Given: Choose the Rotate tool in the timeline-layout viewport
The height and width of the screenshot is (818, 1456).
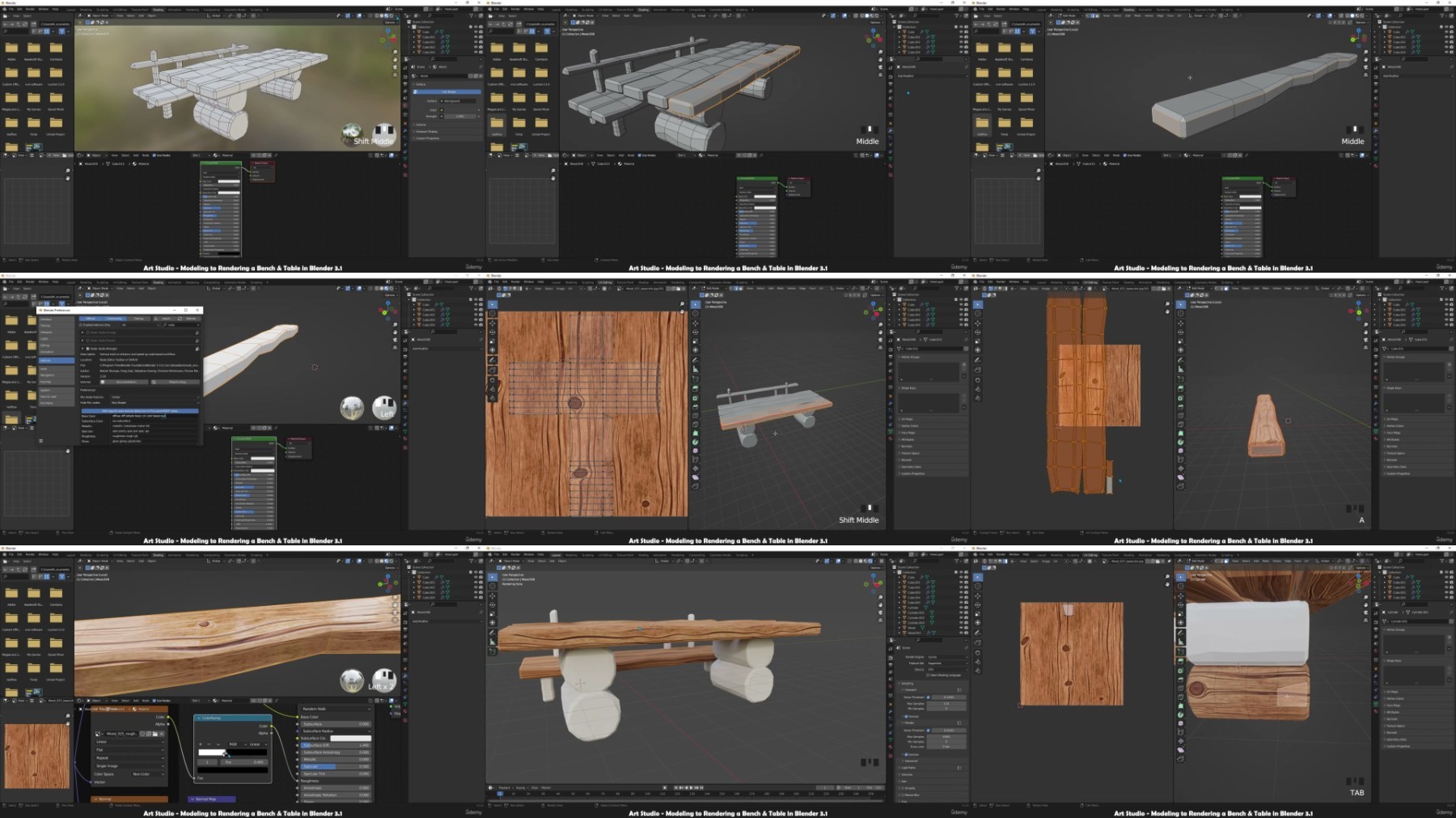Looking at the screenshot, I should coord(493,605).
